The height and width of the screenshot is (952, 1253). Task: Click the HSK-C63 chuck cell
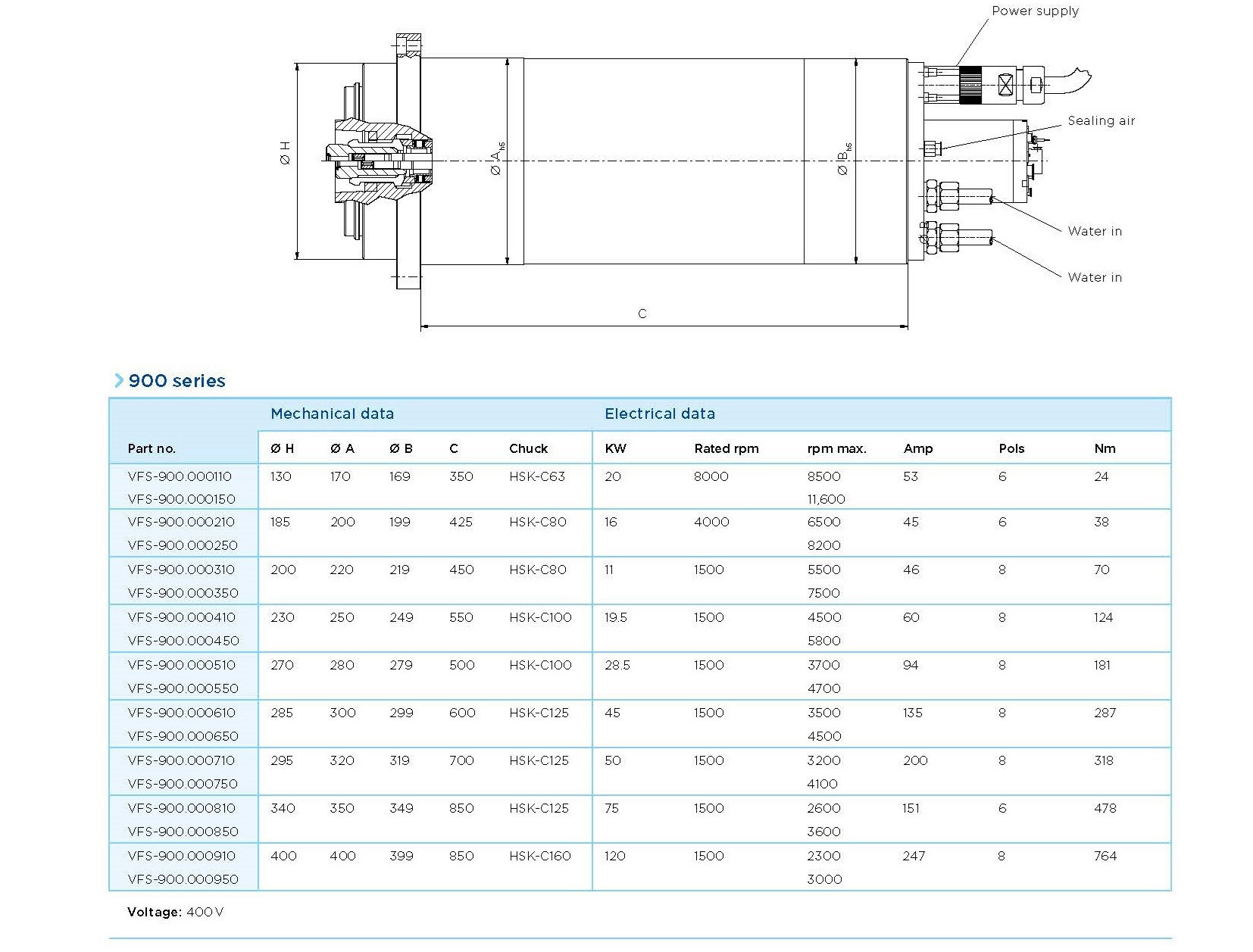[x=537, y=476]
